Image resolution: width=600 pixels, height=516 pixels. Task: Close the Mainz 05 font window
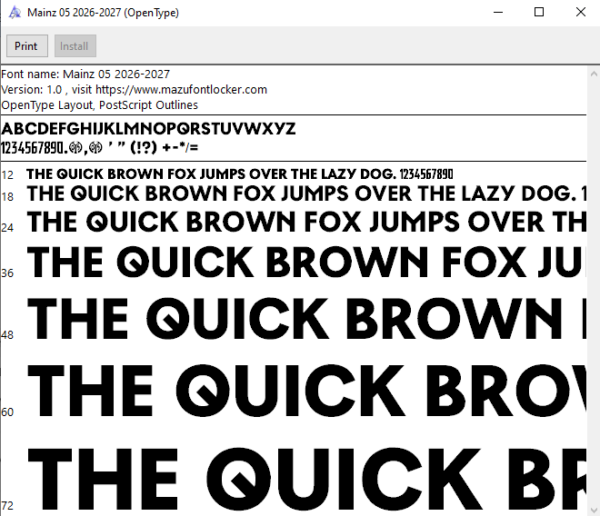click(x=580, y=12)
